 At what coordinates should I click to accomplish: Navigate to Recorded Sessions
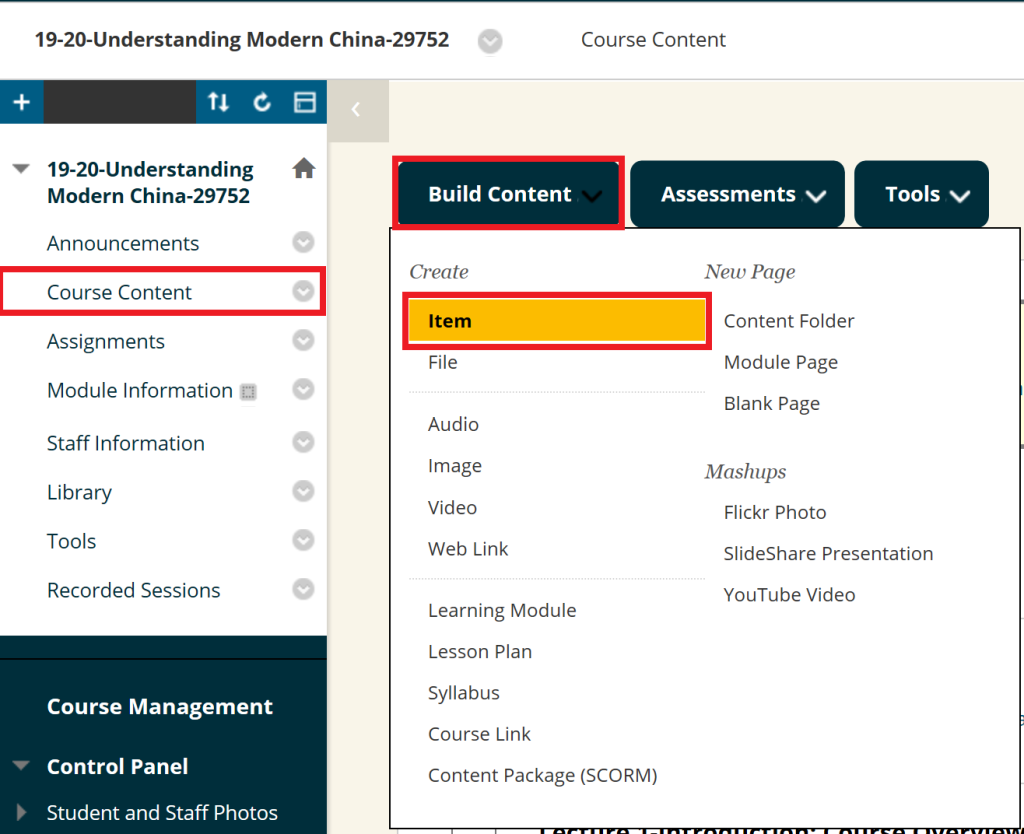(x=133, y=590)
